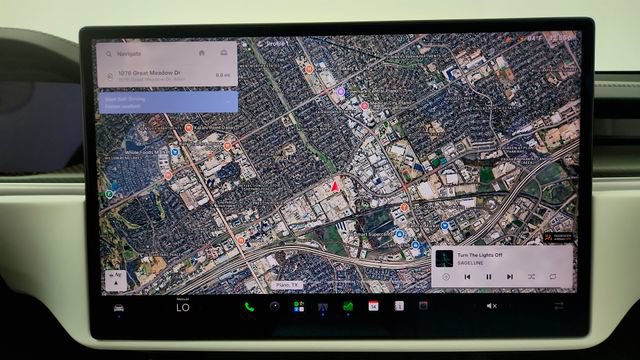Open the green Phone app
This screenshot has width=640, height=360.
[249, 307]
